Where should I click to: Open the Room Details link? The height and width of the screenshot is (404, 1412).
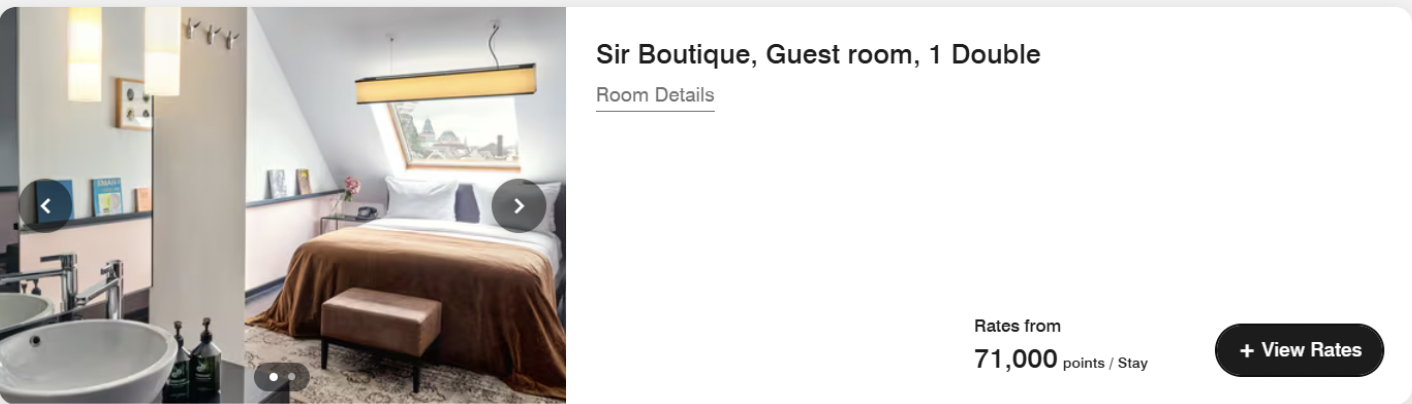[x=655, y=95]
